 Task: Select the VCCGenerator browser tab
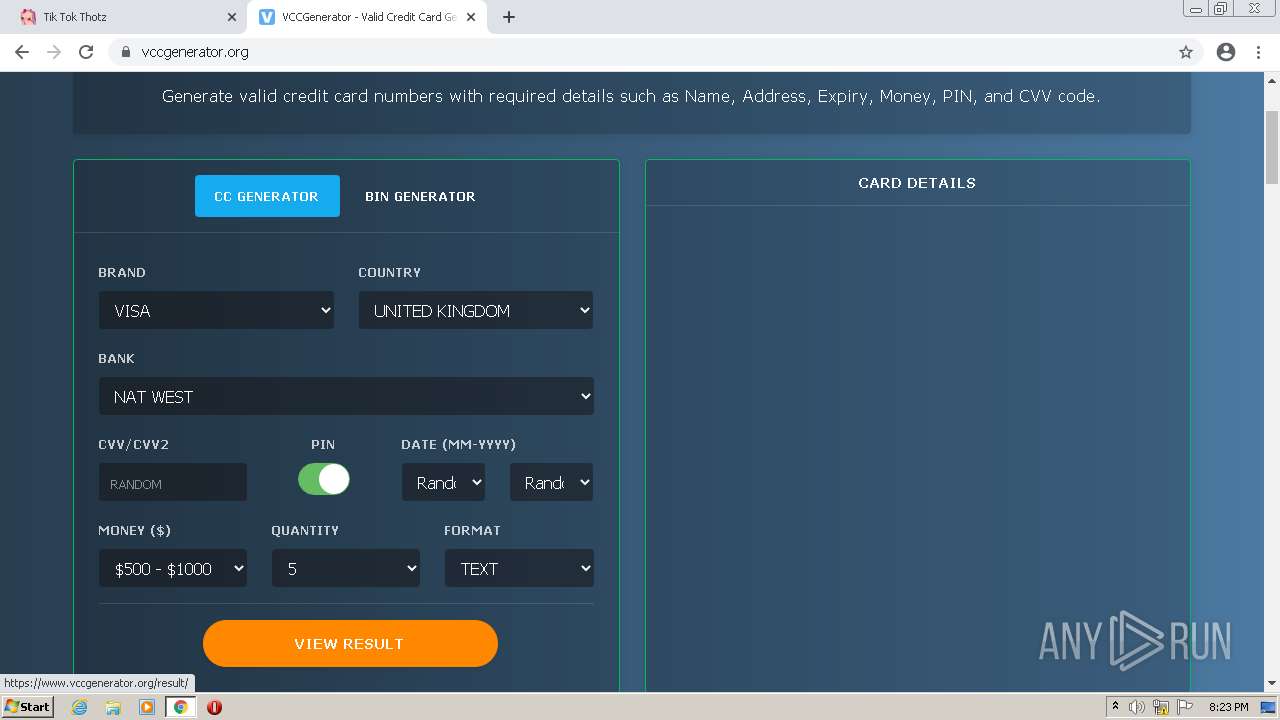coord(366,17)
